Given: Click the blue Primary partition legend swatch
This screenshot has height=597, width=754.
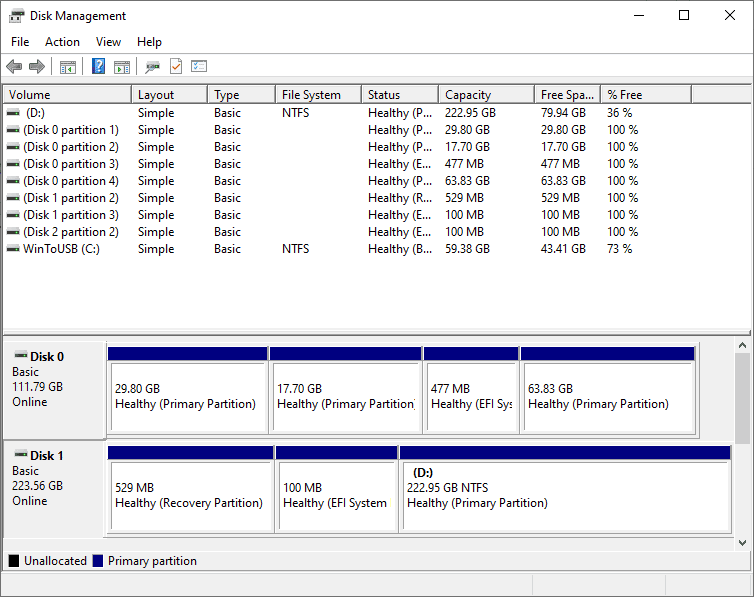Looking at the screenshot, I should (x=98, y=561).
